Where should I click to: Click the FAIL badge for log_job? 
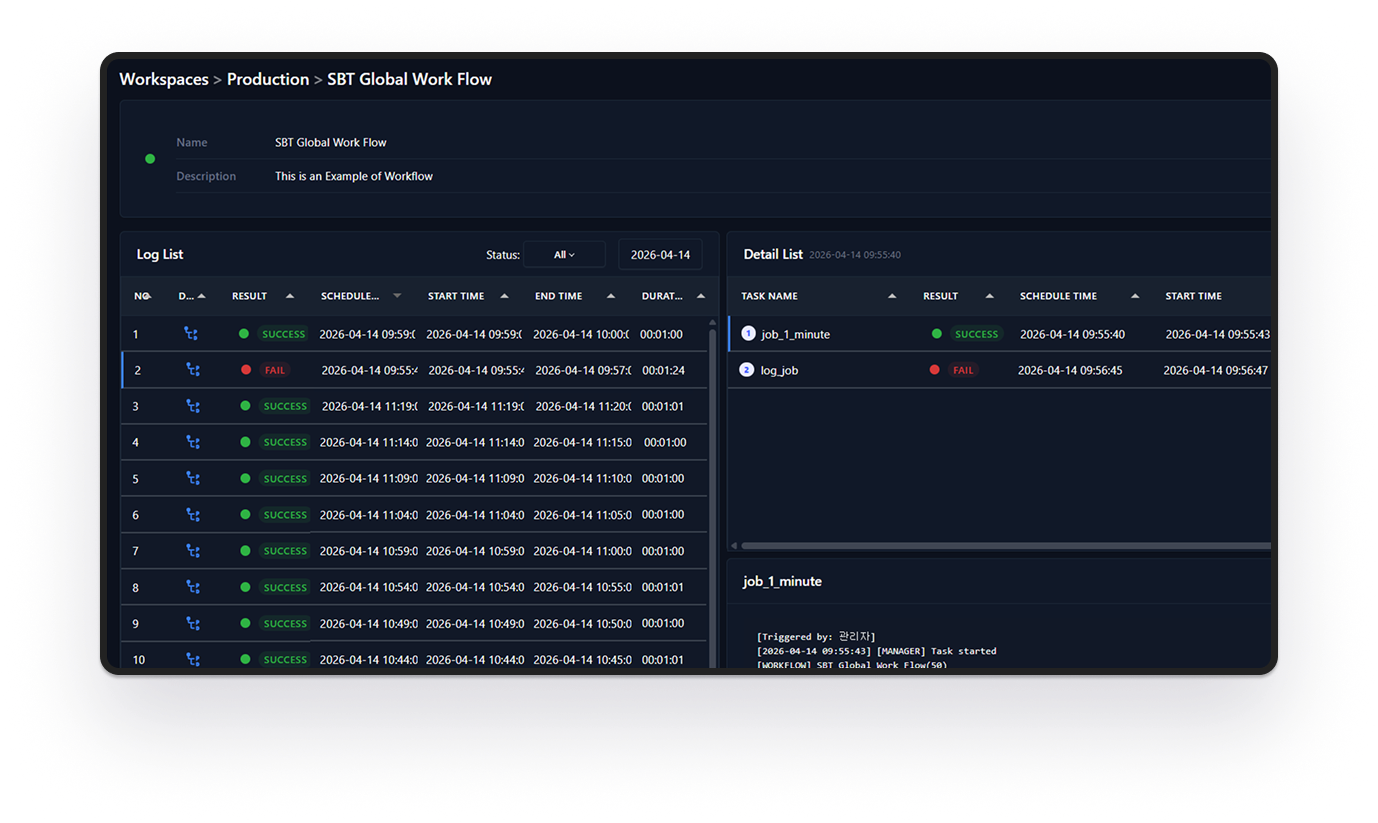(x=963, y=370)
